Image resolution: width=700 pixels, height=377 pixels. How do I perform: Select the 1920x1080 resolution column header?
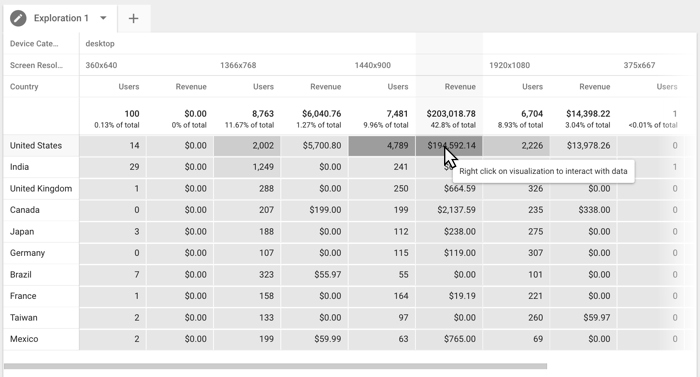pos(509,65)
